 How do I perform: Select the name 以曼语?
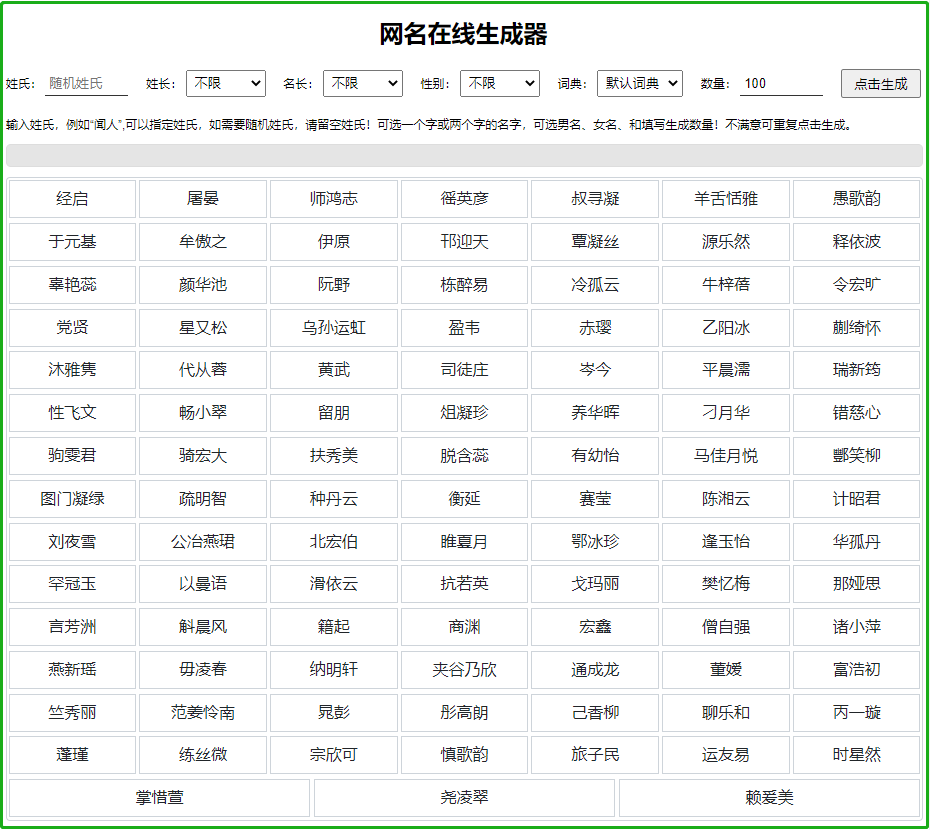point(203,584)
